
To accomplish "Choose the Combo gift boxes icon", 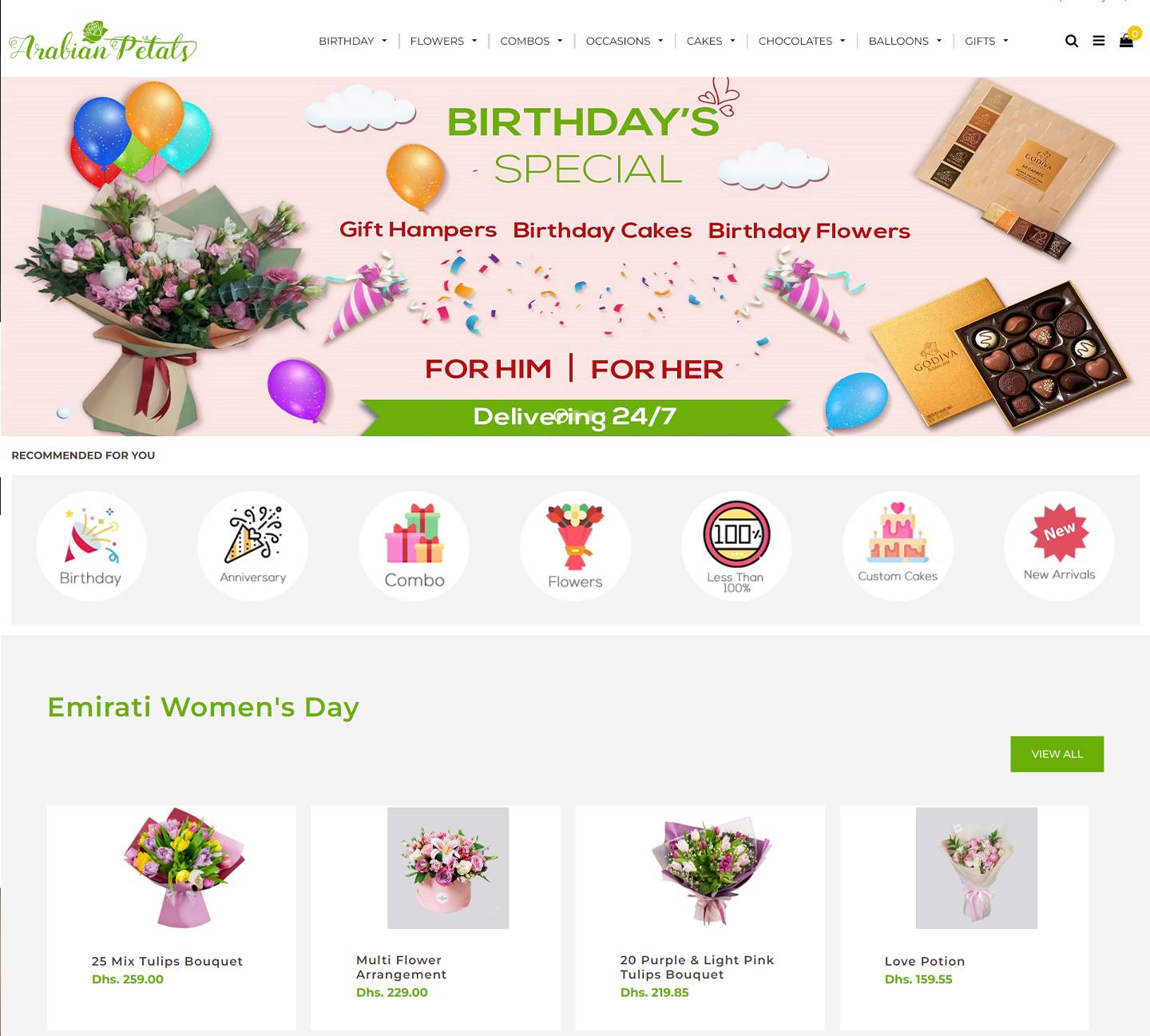I will point(414,546).
